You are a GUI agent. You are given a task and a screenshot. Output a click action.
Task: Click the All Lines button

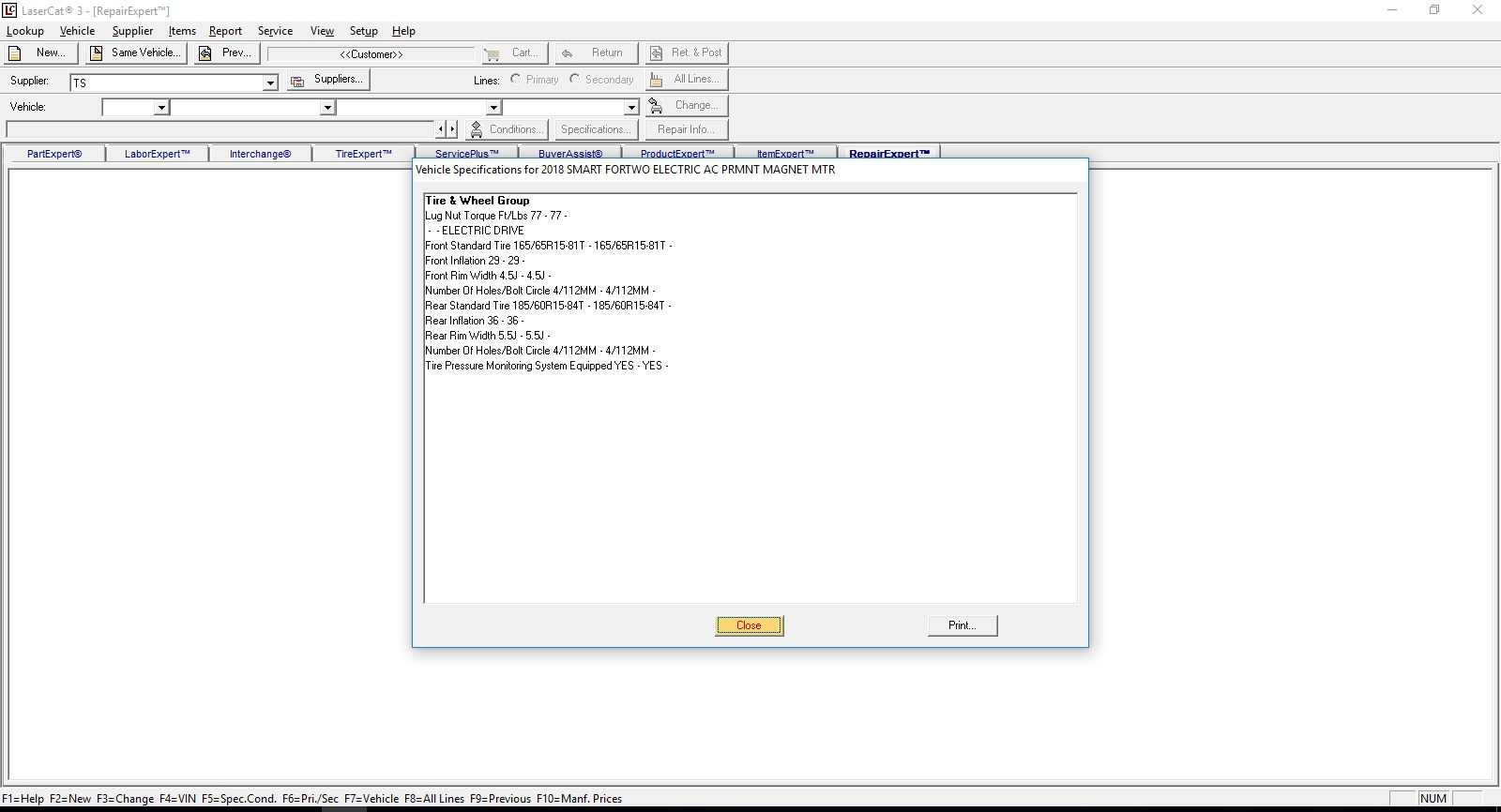[x=687, y=80]
